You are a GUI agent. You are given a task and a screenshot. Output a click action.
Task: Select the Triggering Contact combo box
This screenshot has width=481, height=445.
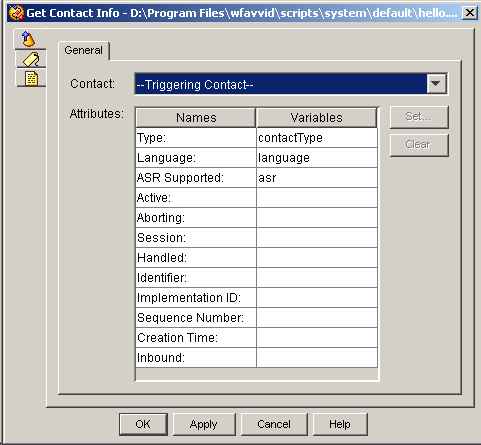click(291, 84)
